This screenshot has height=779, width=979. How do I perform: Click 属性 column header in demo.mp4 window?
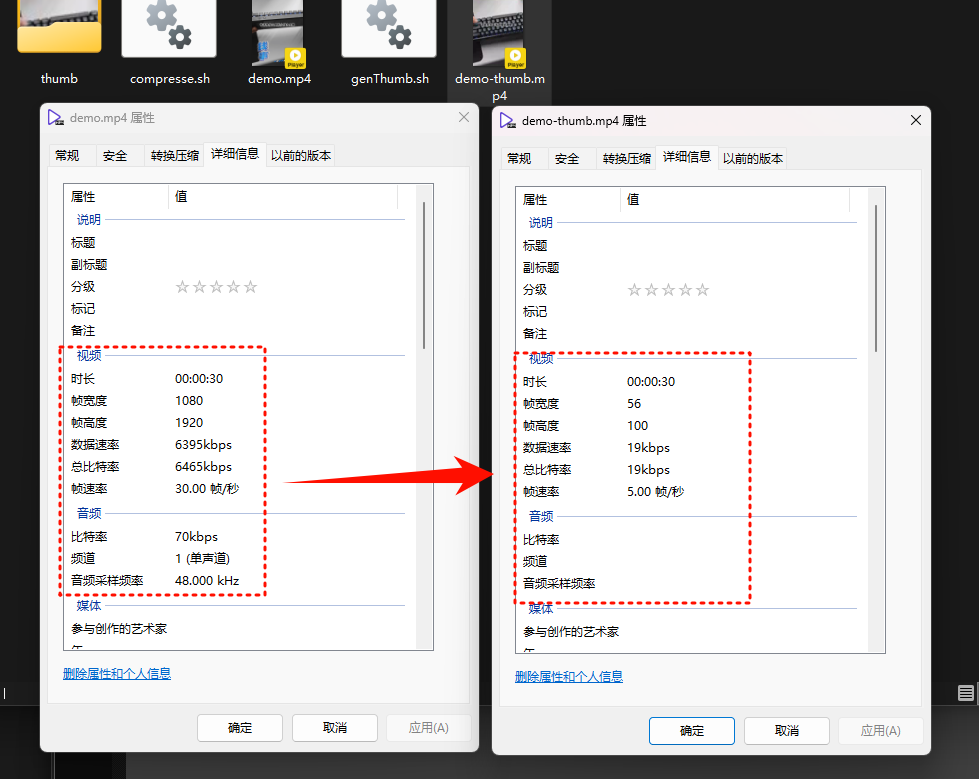[116, 197]
